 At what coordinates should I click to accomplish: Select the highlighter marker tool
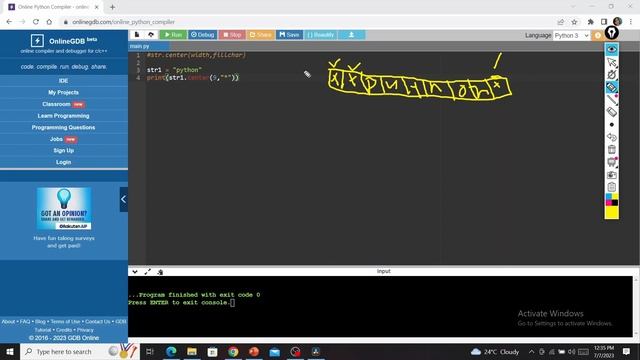tap(611, 87)
